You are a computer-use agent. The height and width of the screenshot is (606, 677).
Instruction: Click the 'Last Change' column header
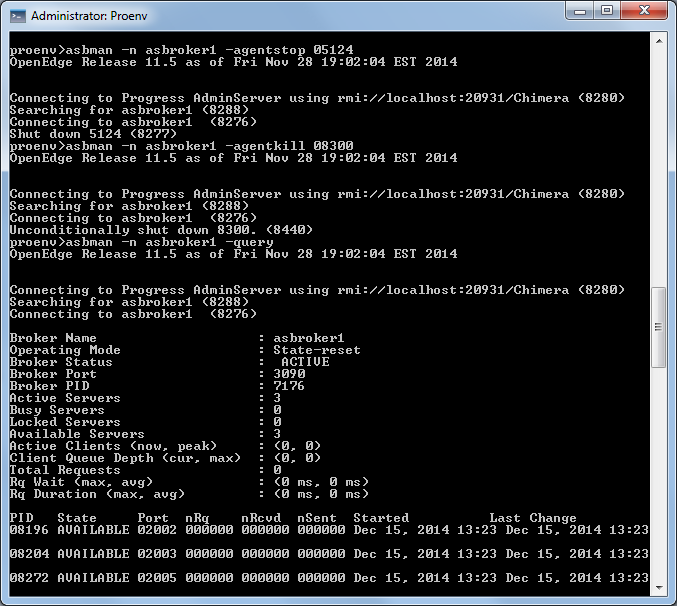point(533,518)
